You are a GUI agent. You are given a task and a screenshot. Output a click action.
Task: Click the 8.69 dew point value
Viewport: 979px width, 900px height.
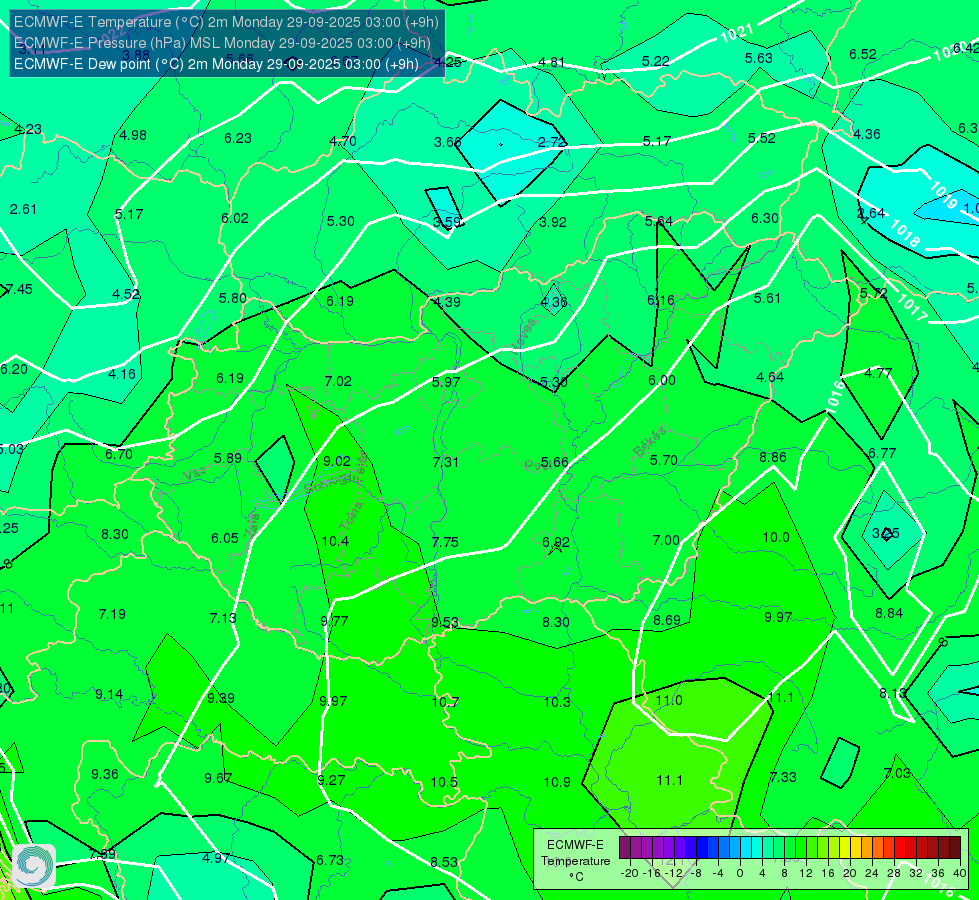[667, 620]
